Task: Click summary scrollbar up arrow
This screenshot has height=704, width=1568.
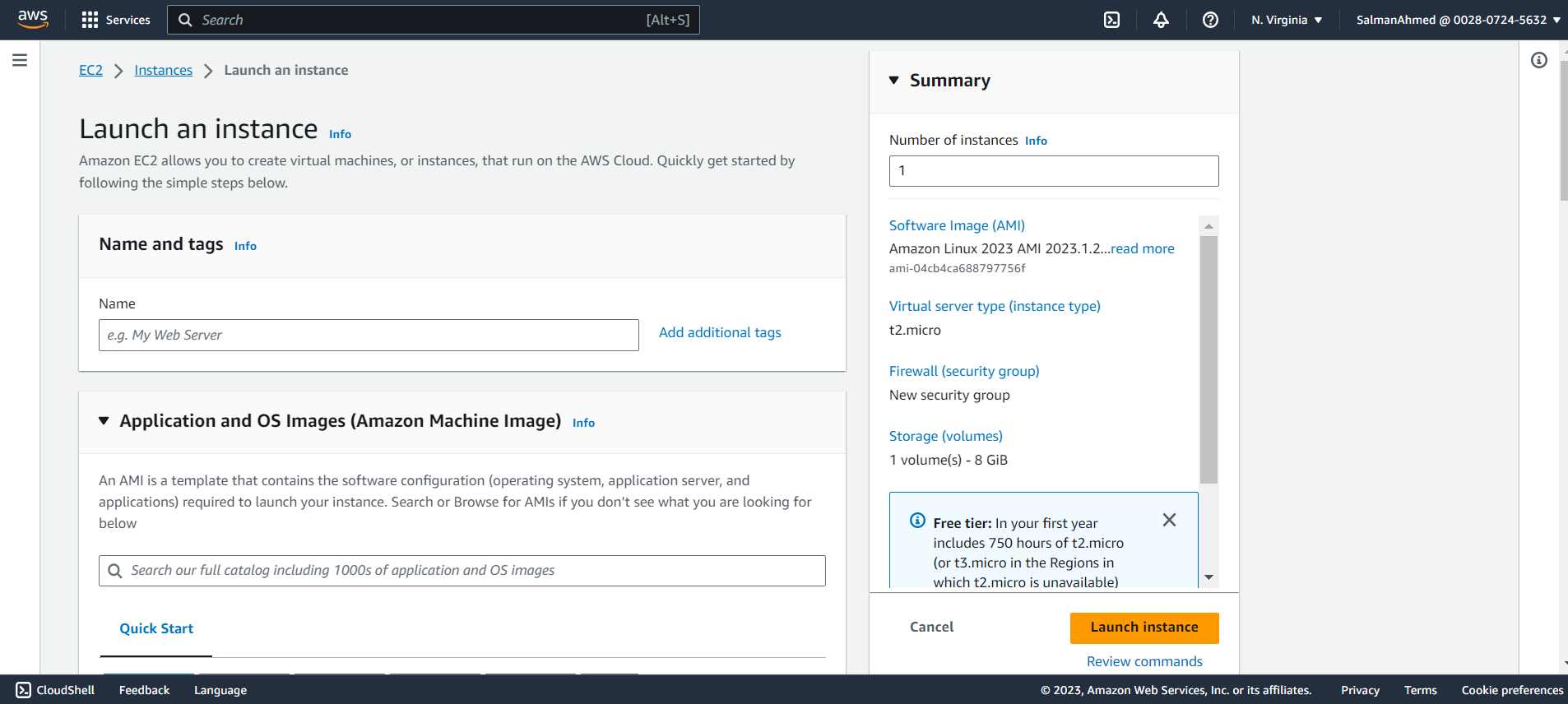Action: (x=1208, y=225)
